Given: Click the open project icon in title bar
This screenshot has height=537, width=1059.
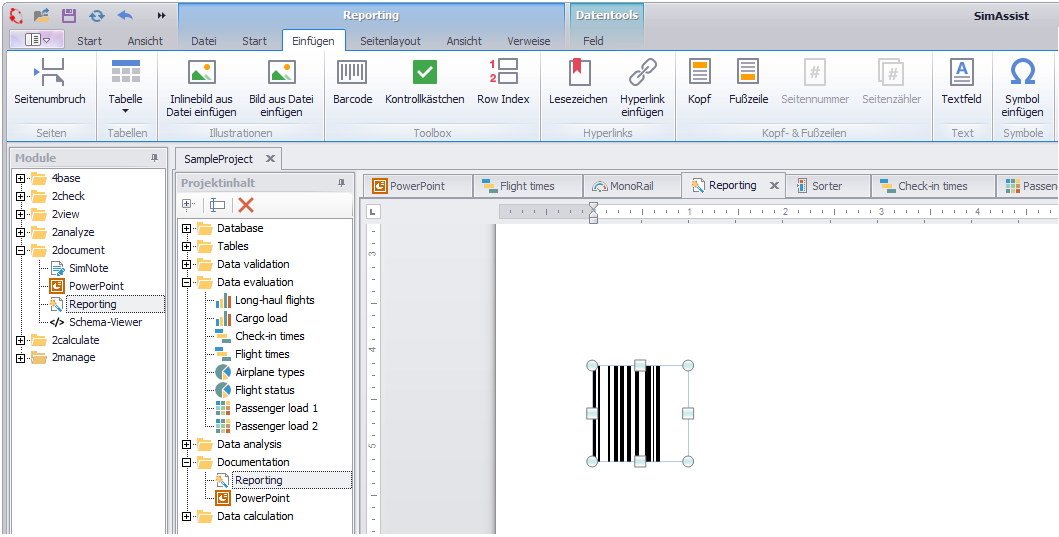Looking at the screenshot, I should pyautogui.click(x=41, y=15).
